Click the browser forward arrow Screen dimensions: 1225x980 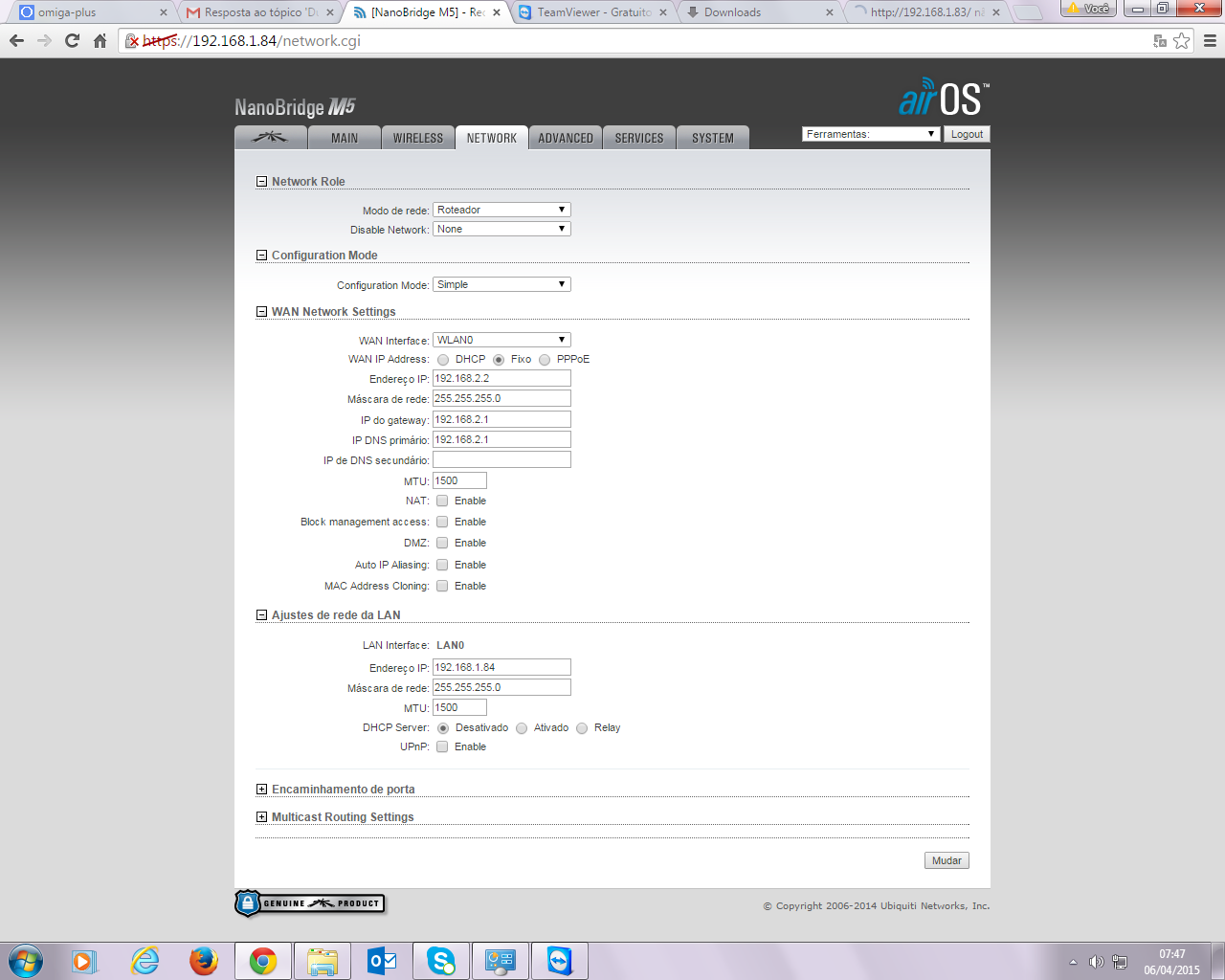point(44,41)
